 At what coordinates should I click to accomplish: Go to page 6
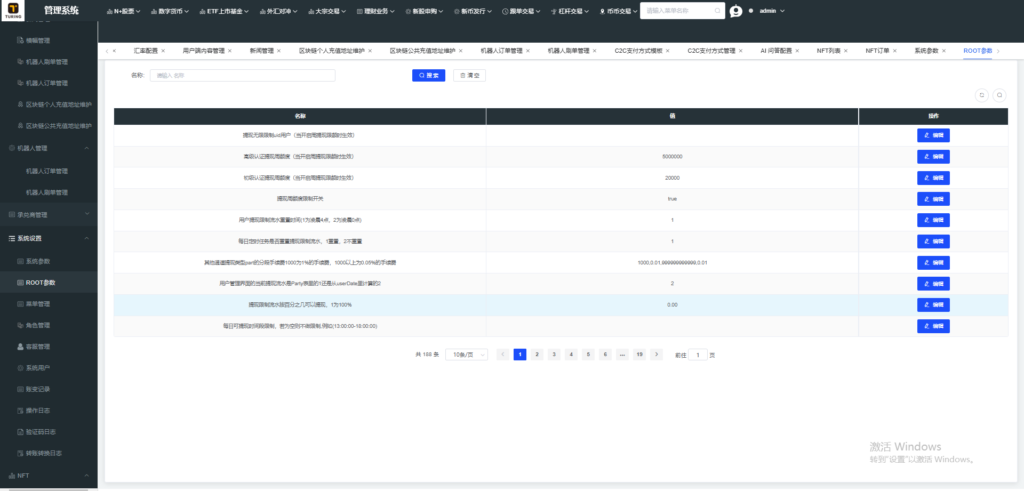coord(605,355)
